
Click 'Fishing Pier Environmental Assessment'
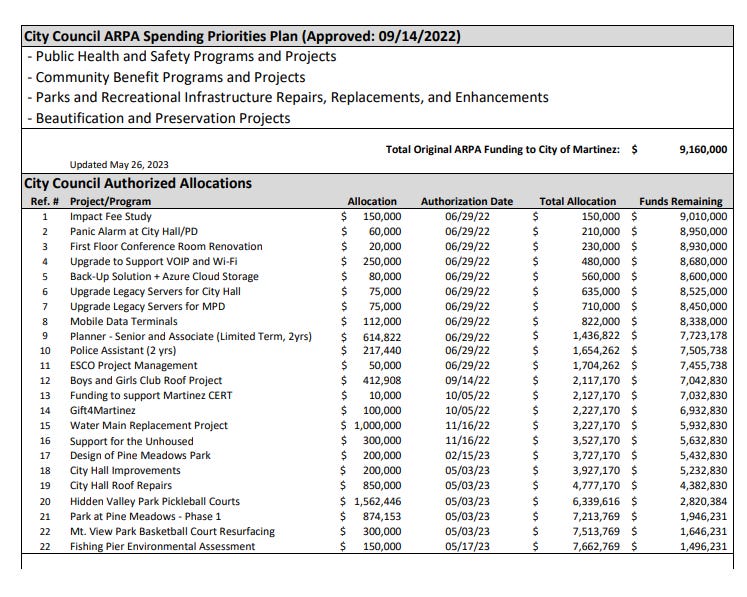(162, 546)
